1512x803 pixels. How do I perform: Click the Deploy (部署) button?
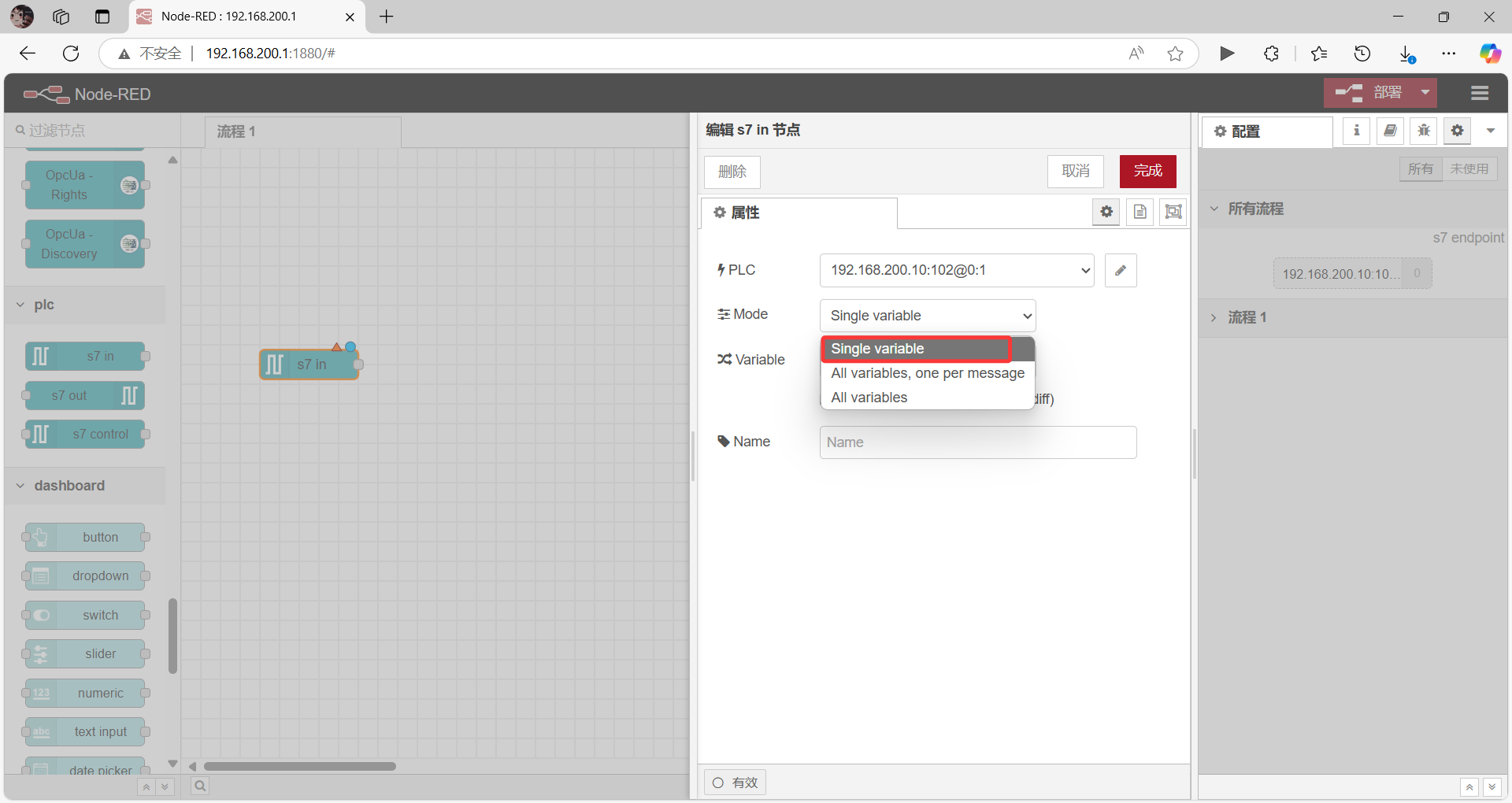pyautogui.click(x=1369, y=93)
